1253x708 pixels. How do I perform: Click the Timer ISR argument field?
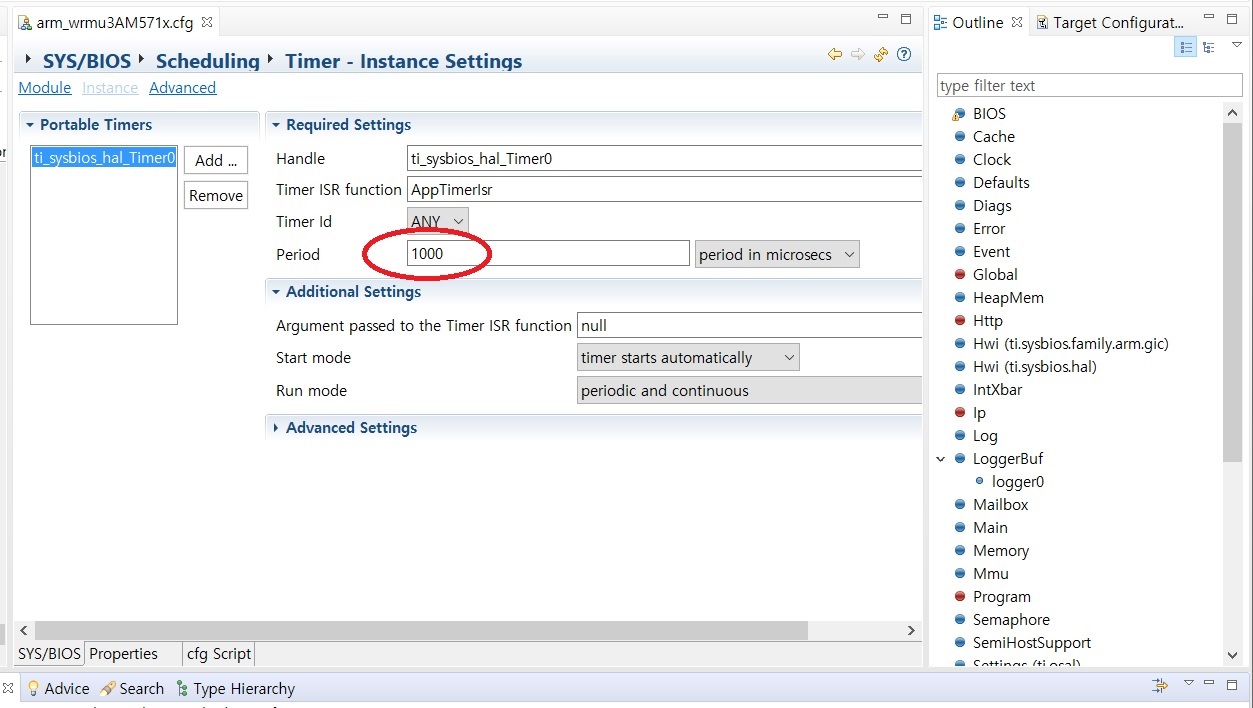(749, 325)
